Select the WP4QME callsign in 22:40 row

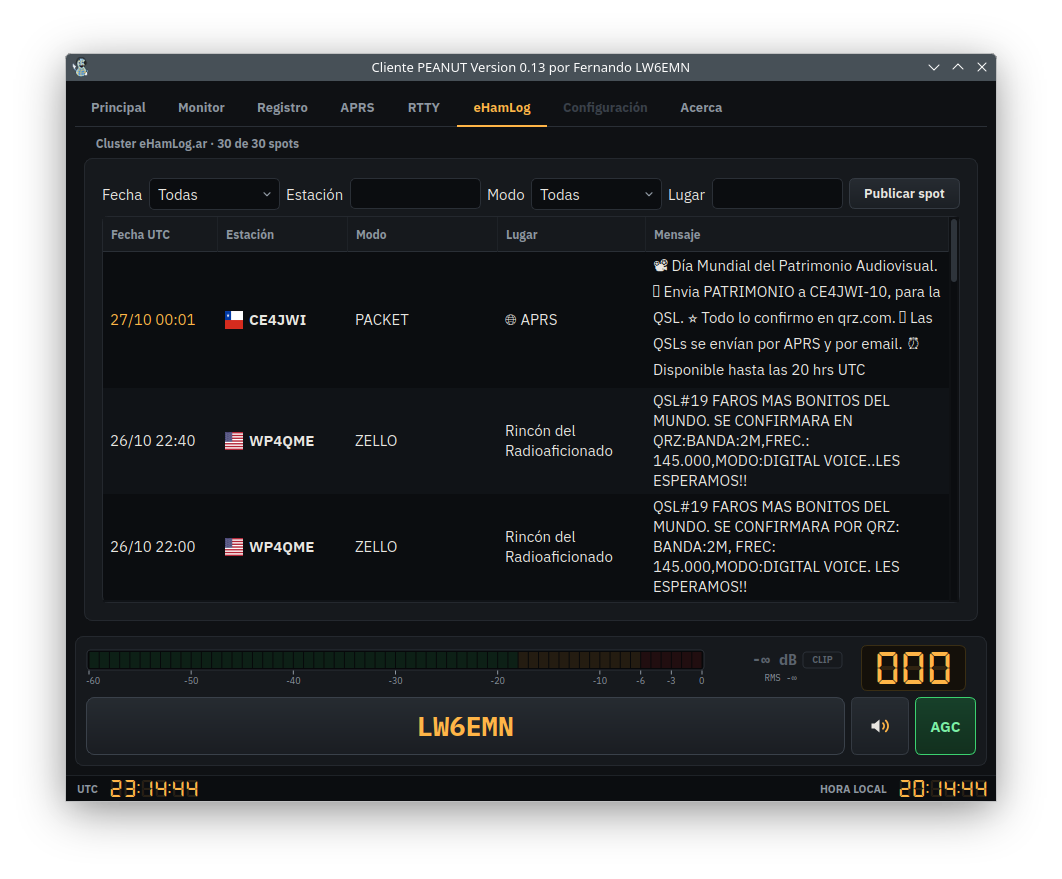pyautogui.click(x=282, y=441)
